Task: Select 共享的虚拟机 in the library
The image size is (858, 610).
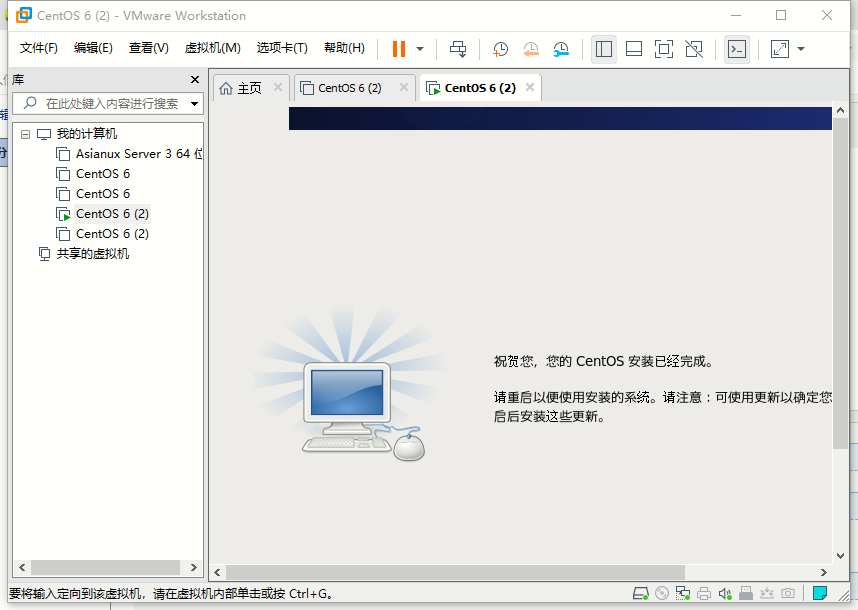Action: click(92, 254)
